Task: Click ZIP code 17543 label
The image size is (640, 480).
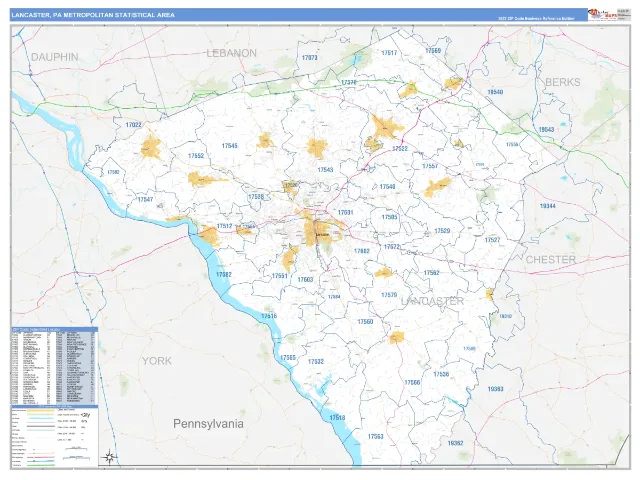Action: [x=325, y=170]
